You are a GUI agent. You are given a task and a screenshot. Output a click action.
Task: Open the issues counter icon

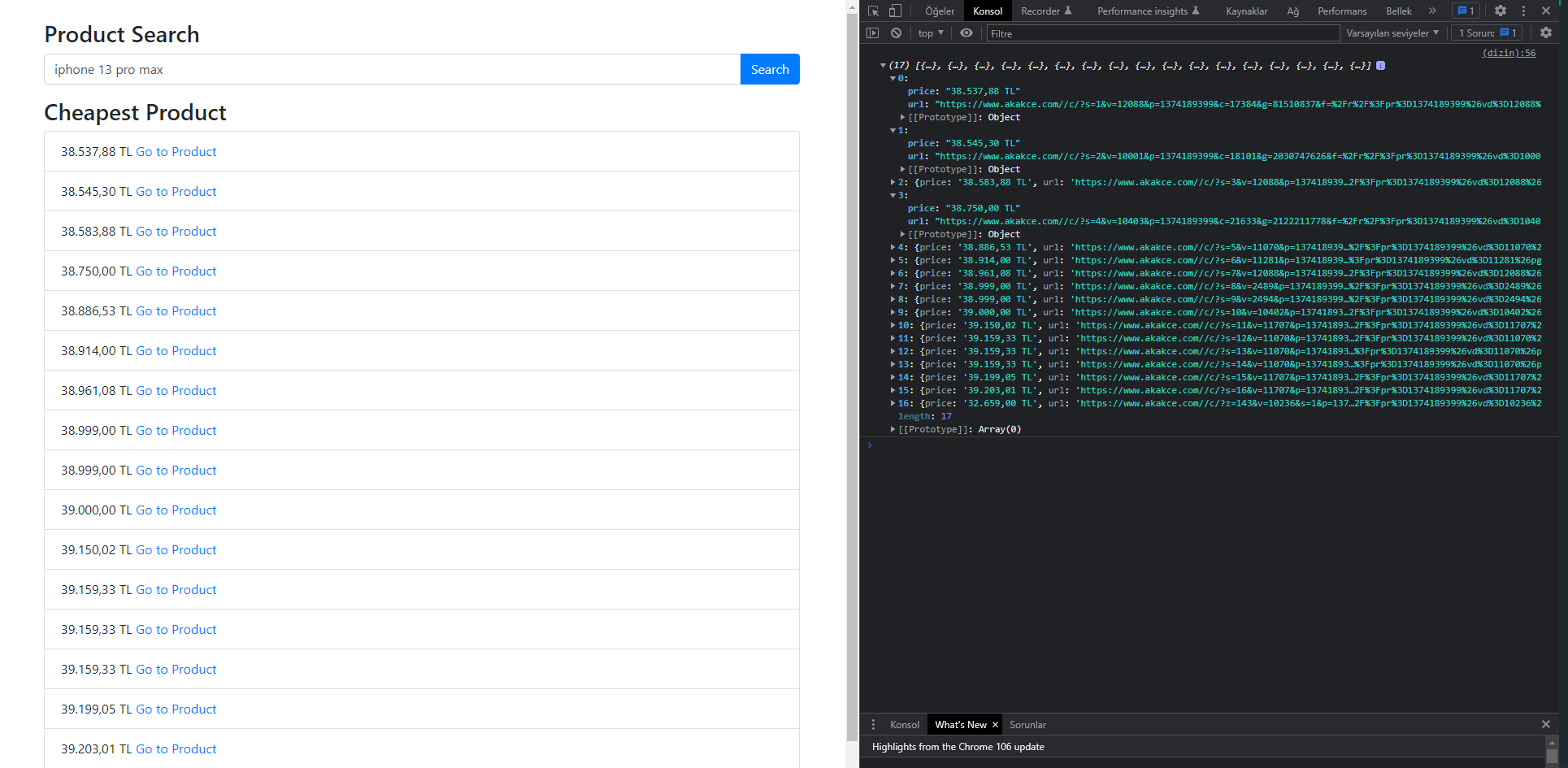tap(1466, 10)
